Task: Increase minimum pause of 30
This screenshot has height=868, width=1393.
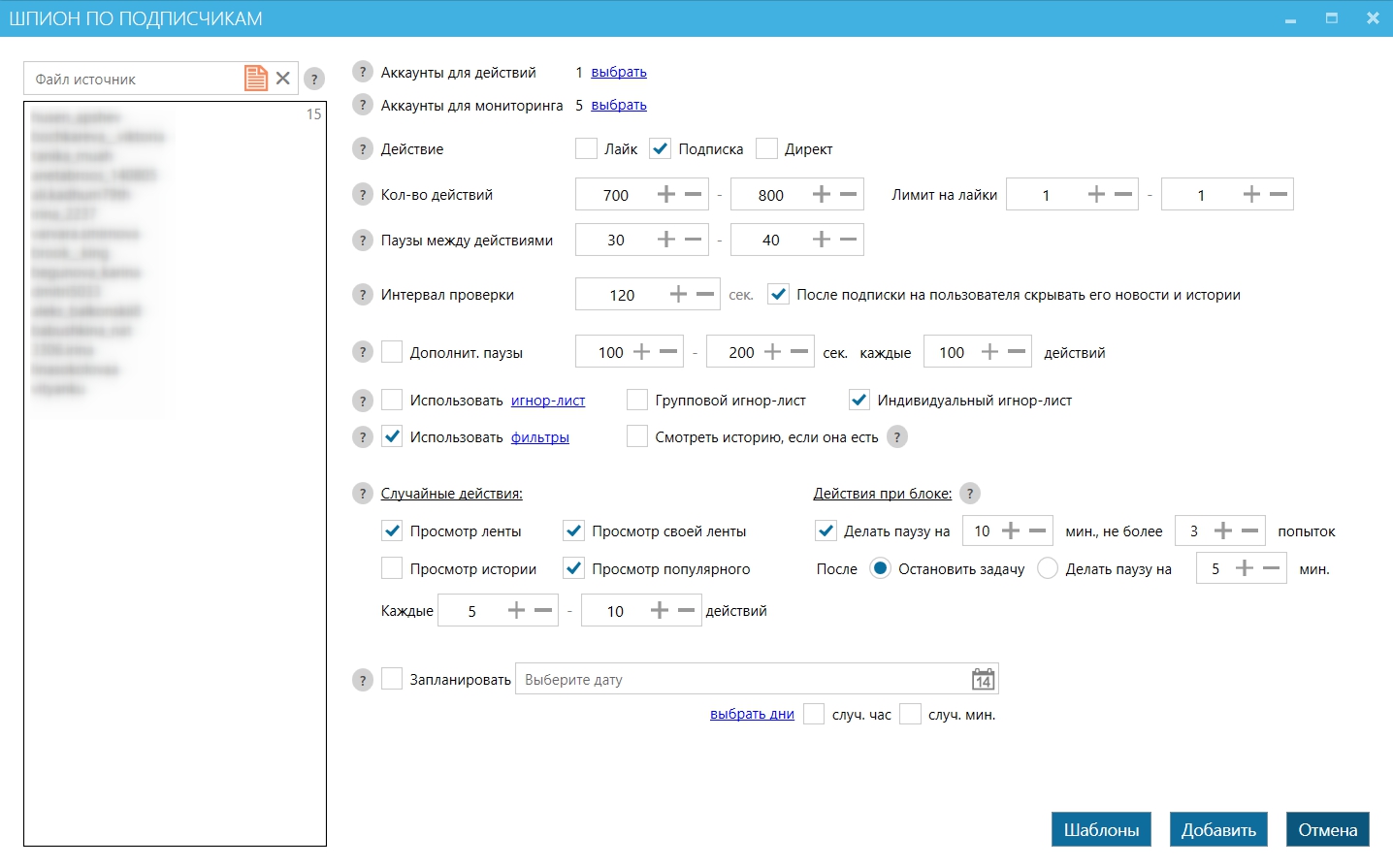Action: pyautogui.click(x=666, y=240)
